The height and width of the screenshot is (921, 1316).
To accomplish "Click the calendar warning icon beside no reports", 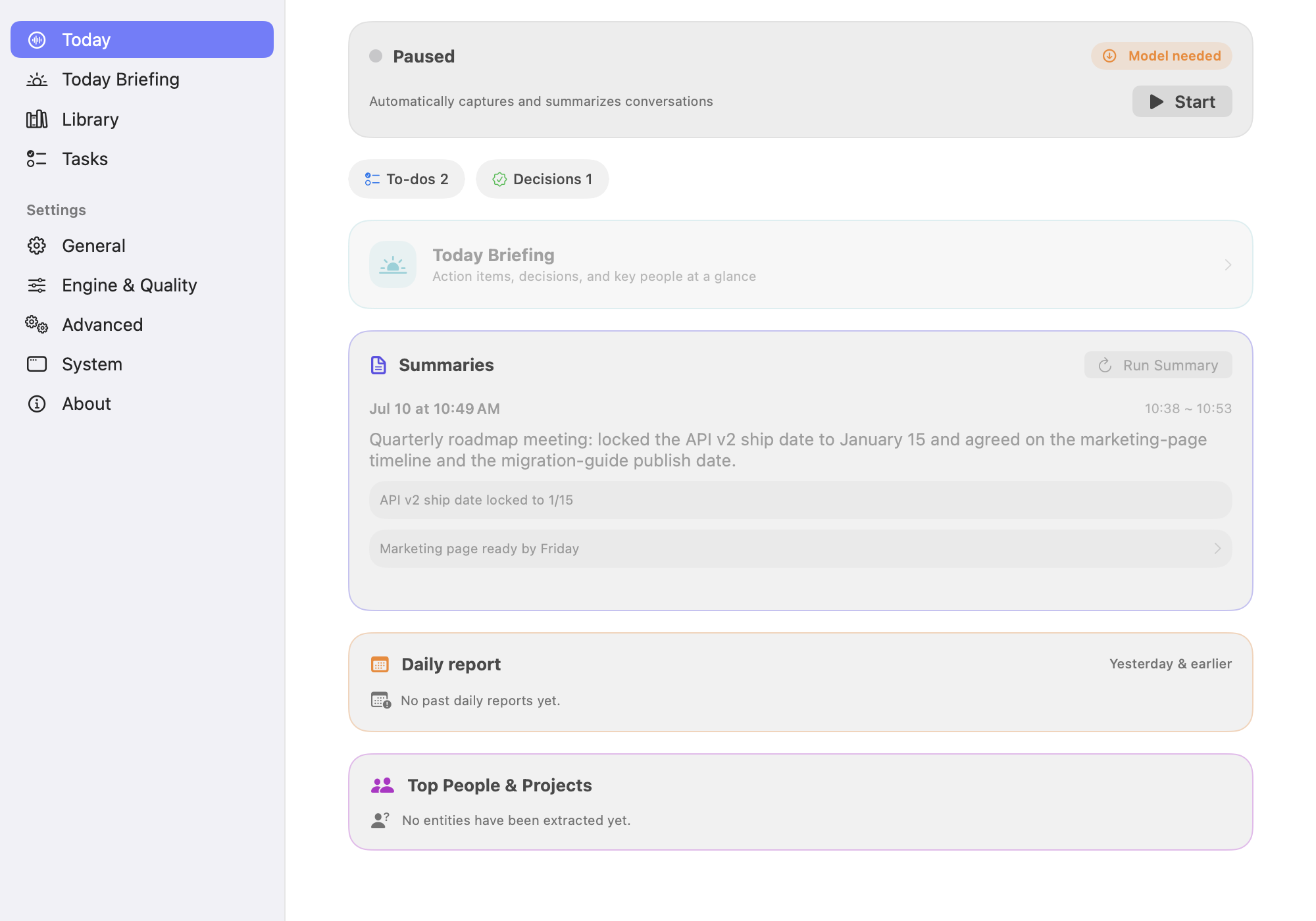I will tap(381, 700).
